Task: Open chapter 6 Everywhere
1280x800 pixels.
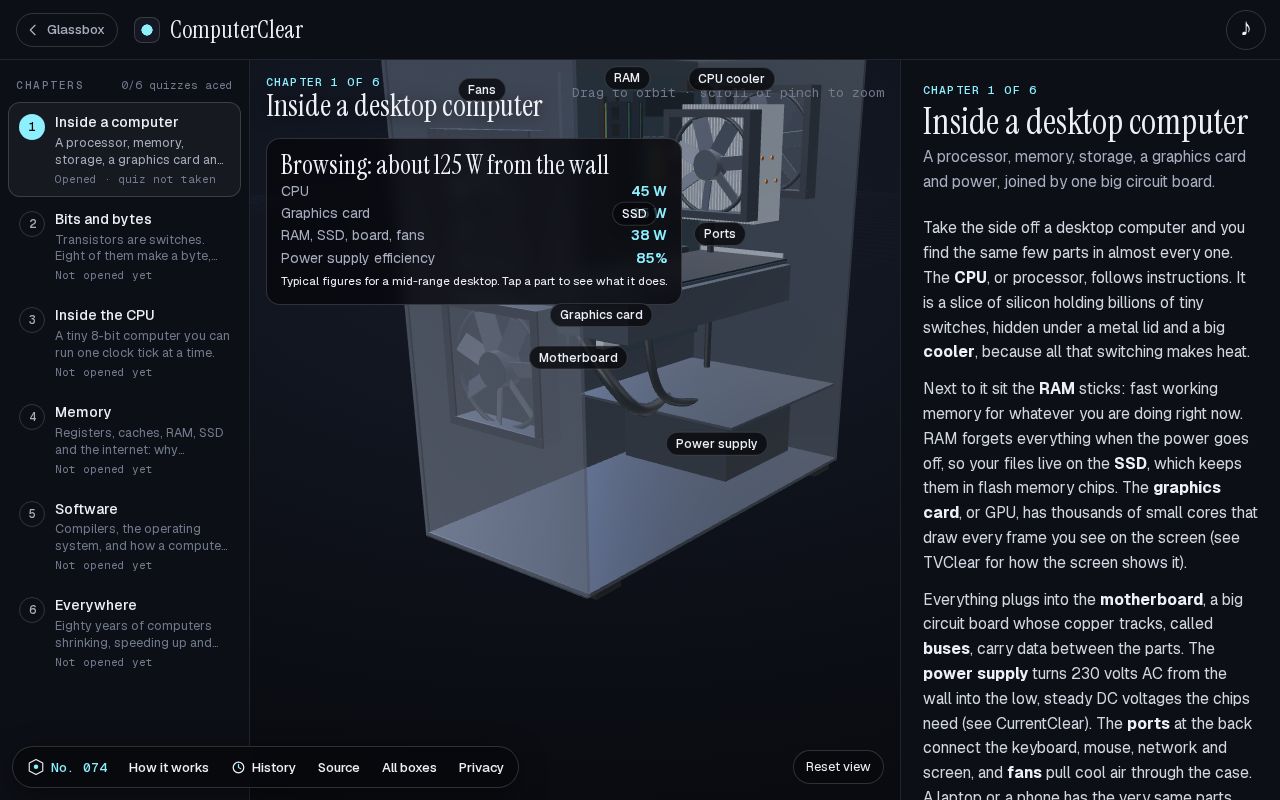Action: [124, 633]
